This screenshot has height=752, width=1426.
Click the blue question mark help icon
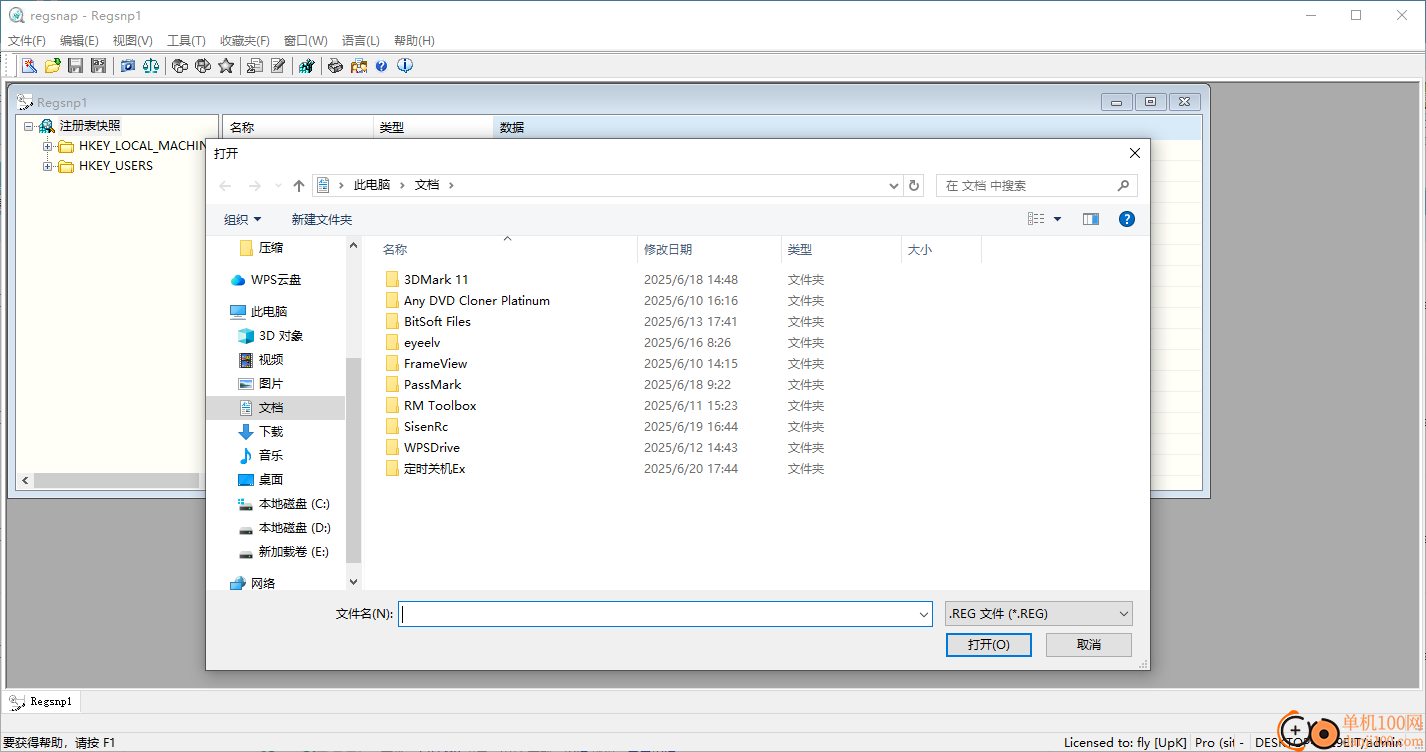click(381, 66)
